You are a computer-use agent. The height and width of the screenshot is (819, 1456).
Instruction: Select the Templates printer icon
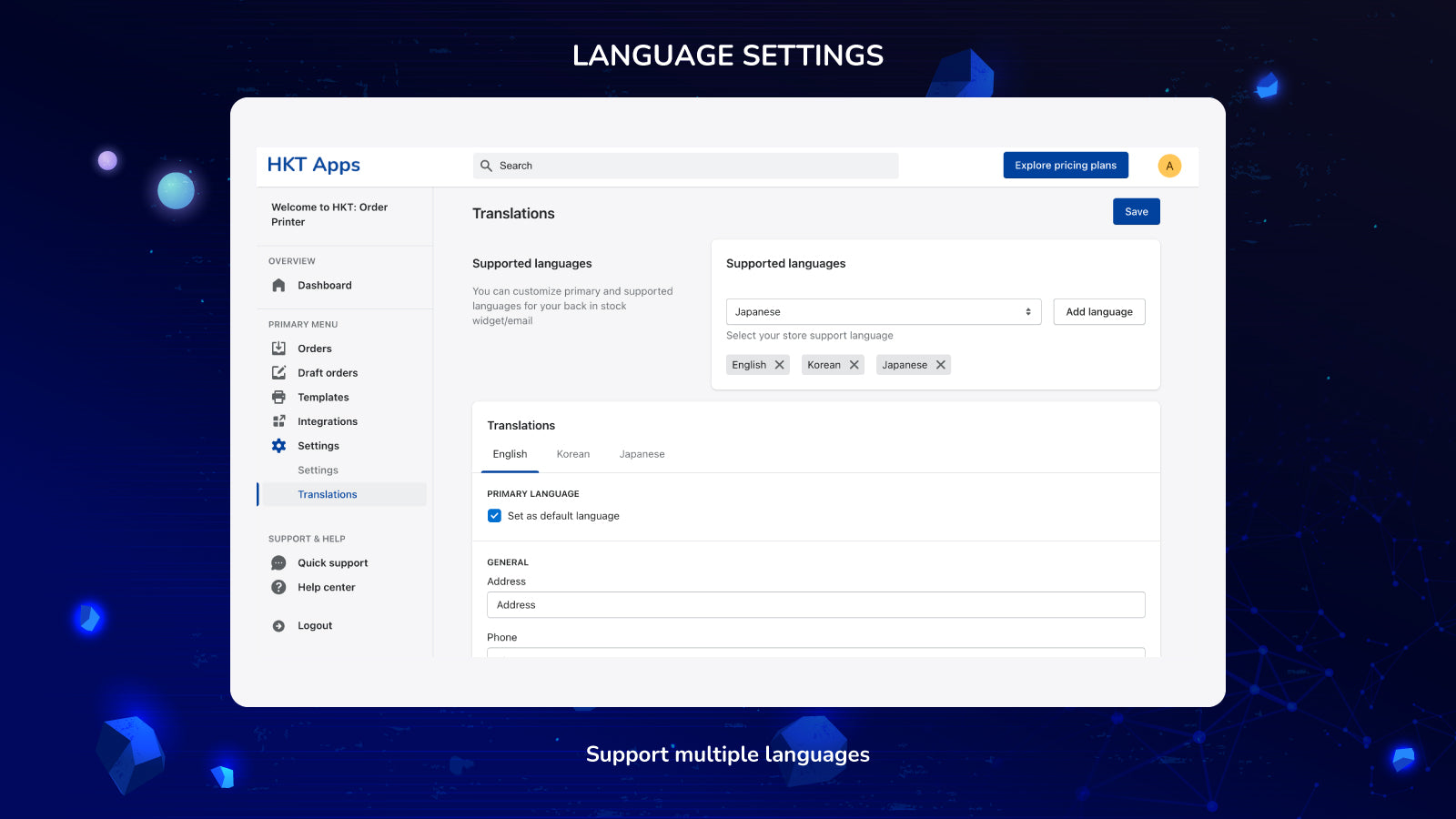click(278, 397)
